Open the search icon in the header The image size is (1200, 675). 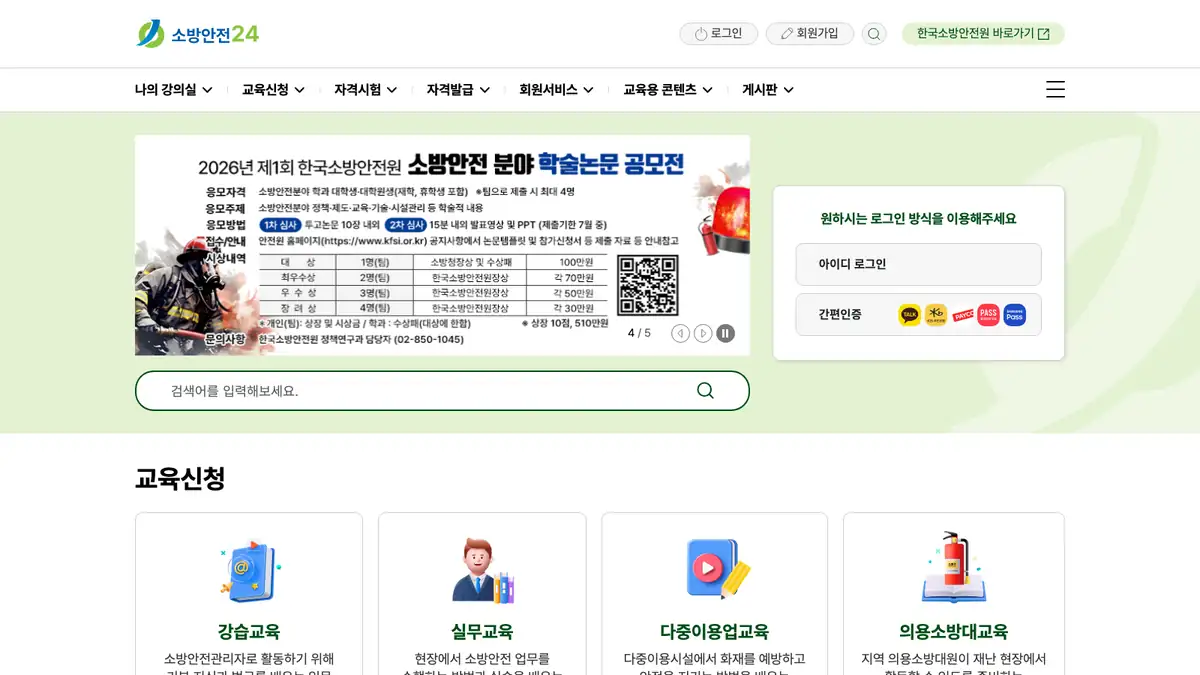coord(874,34)
